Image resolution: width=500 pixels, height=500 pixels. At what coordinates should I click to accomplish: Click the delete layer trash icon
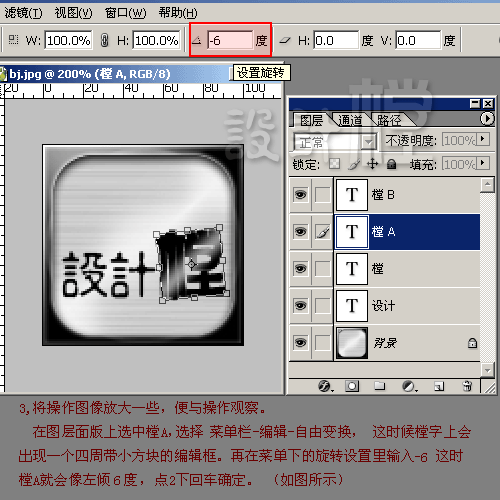[x=467, y=386]
